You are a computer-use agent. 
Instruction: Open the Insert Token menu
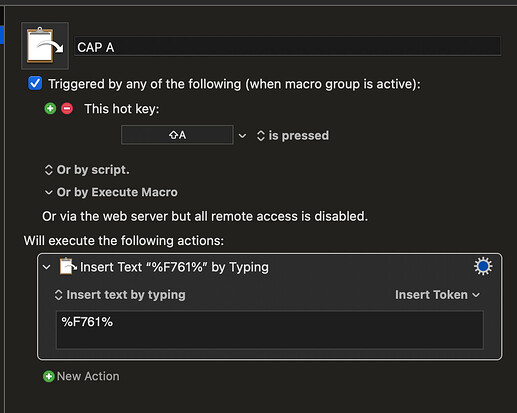[437, 295]
